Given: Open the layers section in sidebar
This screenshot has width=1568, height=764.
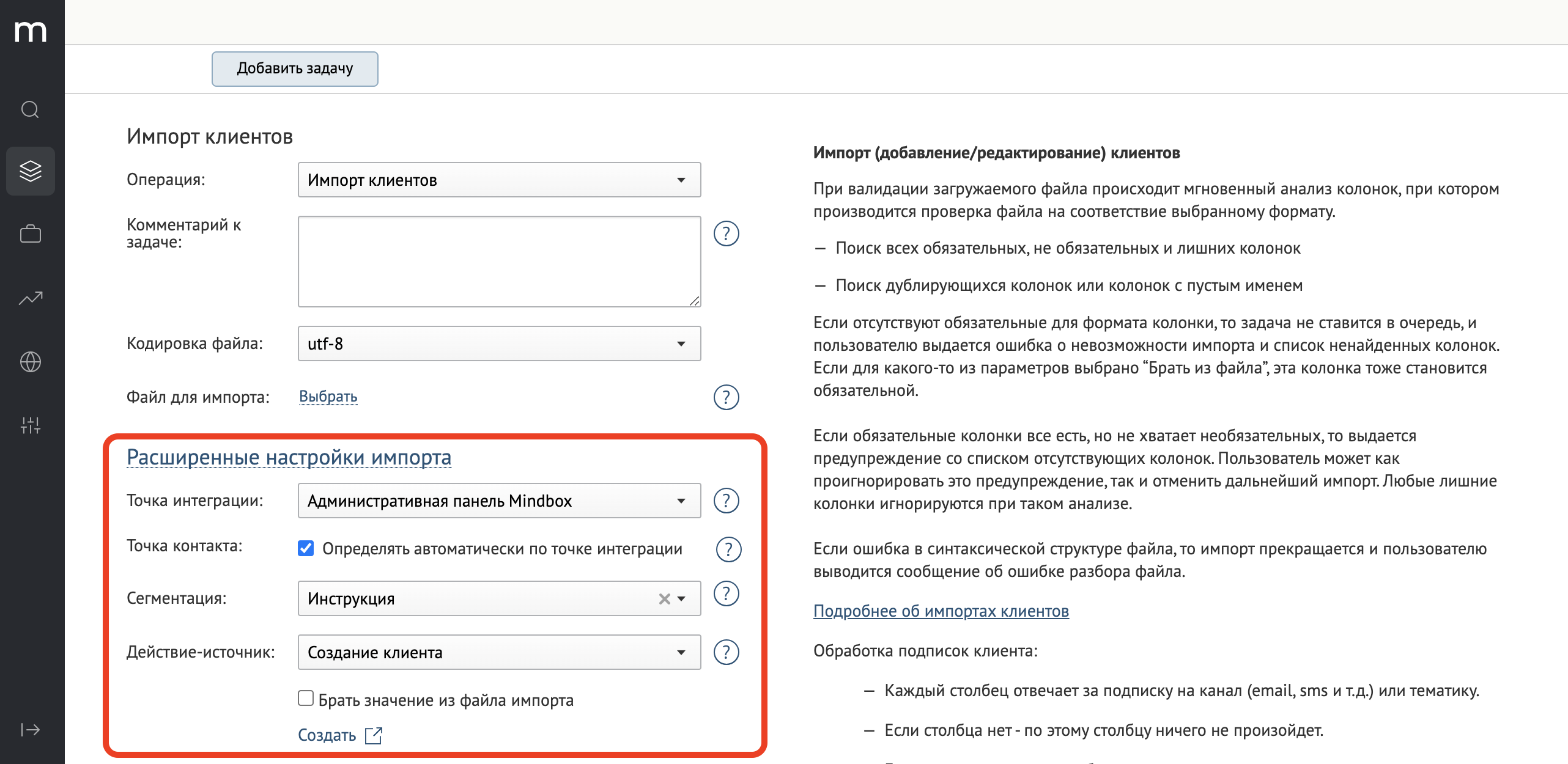Looking at the screenshot, I should (31, 171).
